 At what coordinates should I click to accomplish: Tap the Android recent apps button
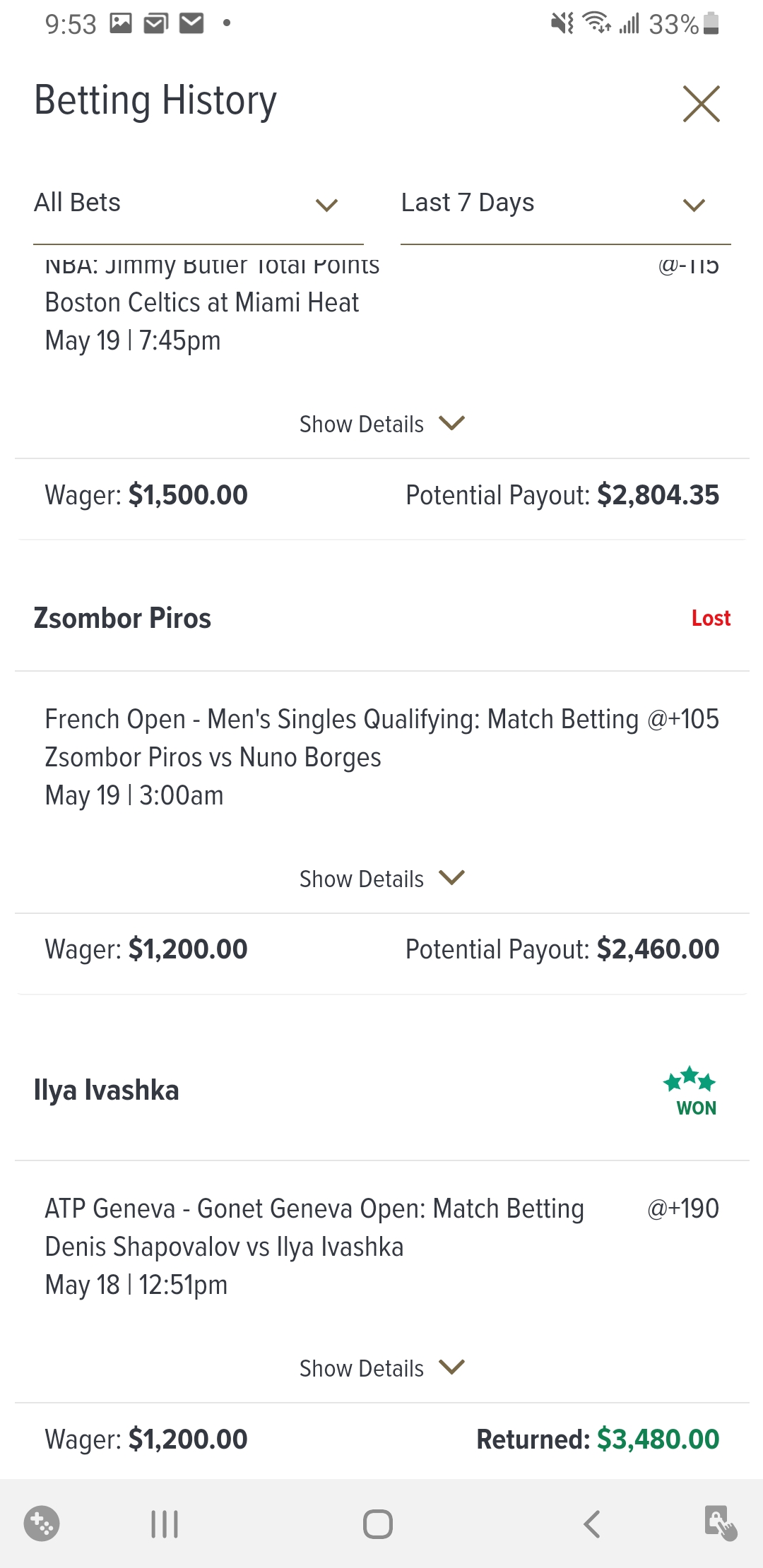point(165,1524)
